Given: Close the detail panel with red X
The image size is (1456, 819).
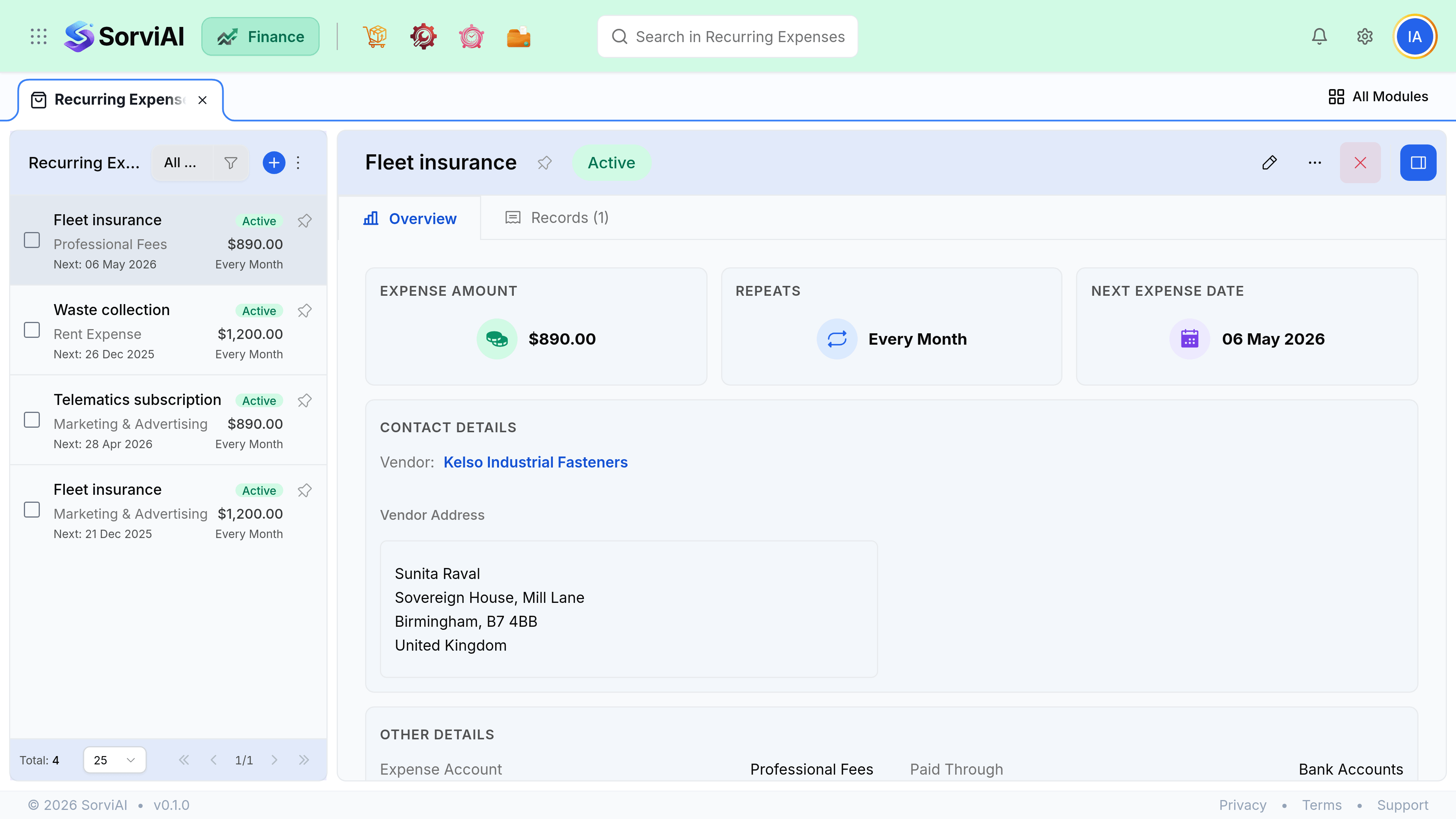Looking at the screenshot, I should [x=1360, y=163].
